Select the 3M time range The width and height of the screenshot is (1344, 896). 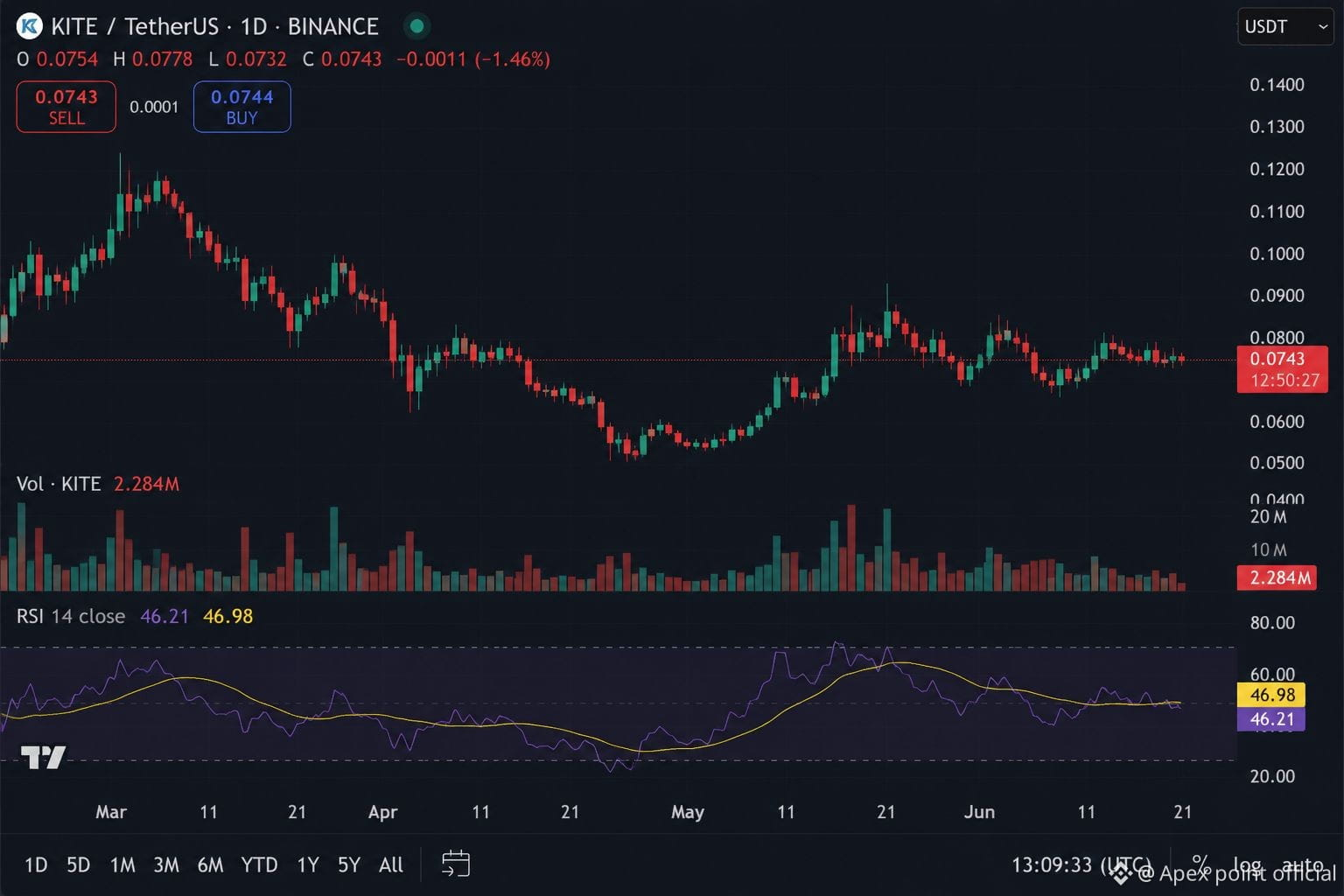pyautogui.click(x=166, y=865)
